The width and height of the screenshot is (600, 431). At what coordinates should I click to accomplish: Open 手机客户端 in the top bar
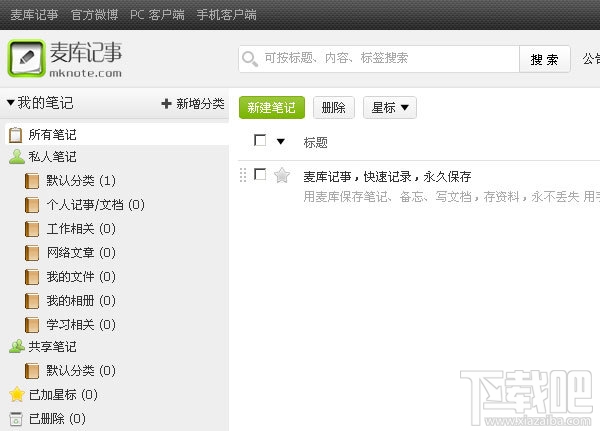click(x=226, y=15)
